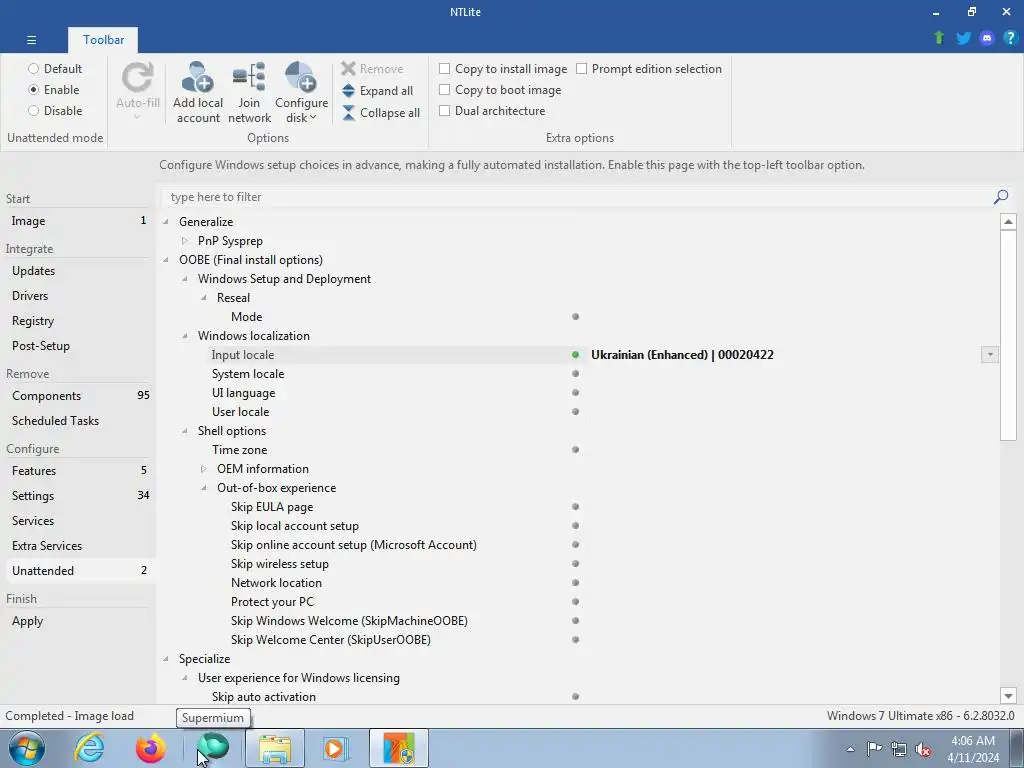Click the greyed Auto-fill icon
The width and height of the screenshot is (1024, 768).
pyautogui.click(x=138, y=78)
